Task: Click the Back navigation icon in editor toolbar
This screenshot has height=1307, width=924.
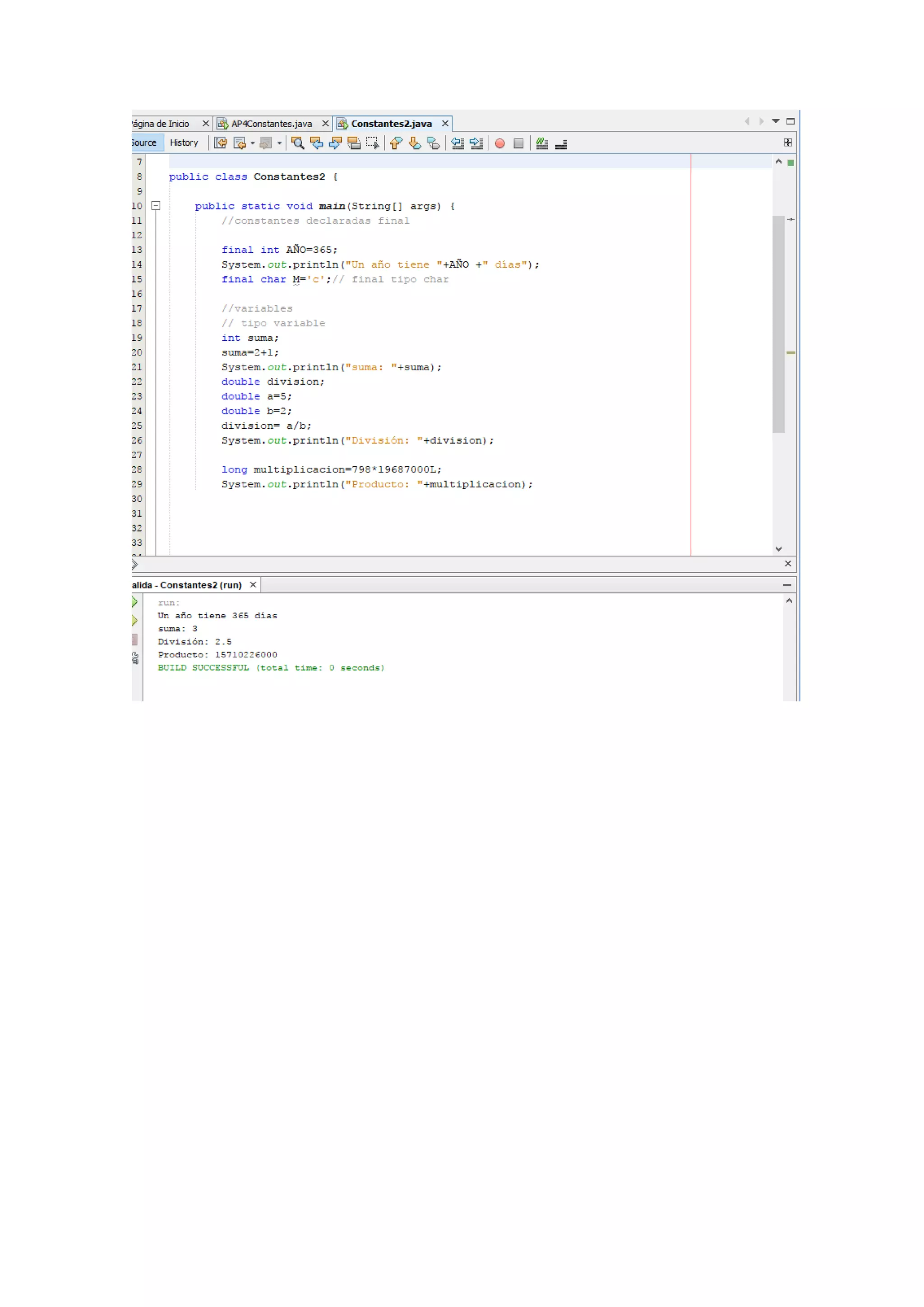Action: (x=240, y=144)
